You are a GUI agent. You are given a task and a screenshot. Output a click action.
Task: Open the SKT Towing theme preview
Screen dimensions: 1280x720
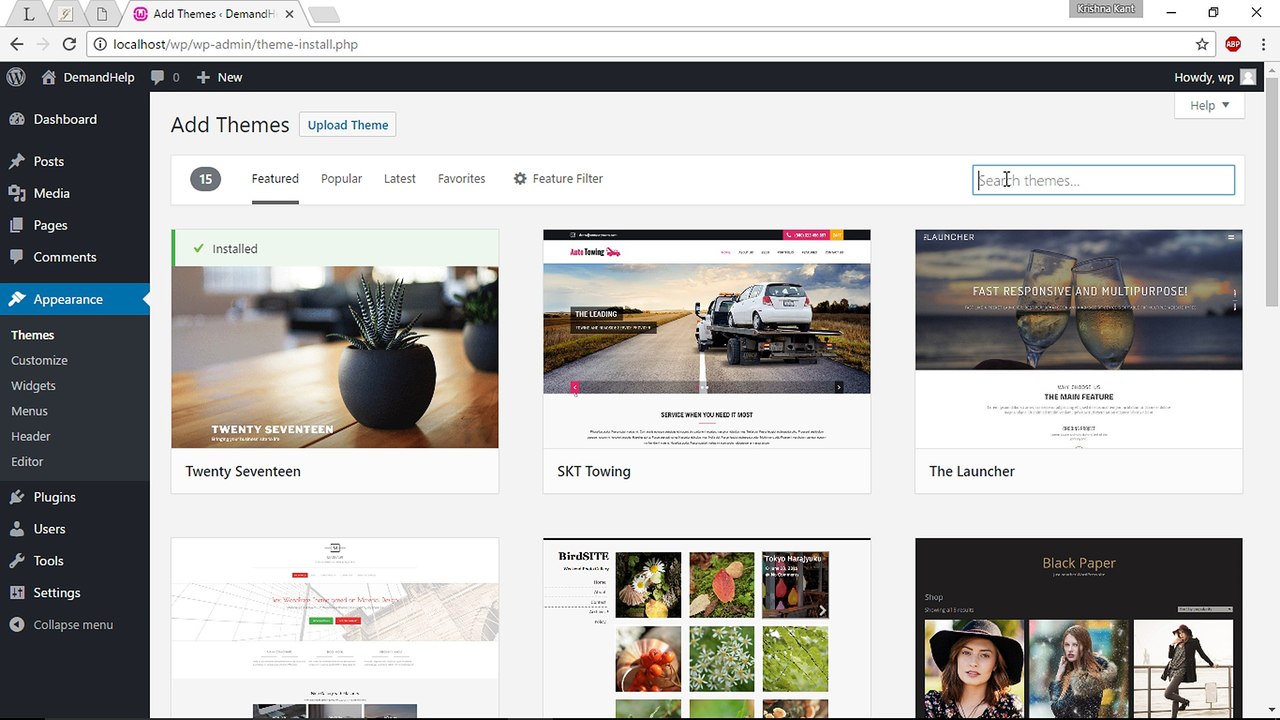(x=707, y=339)
